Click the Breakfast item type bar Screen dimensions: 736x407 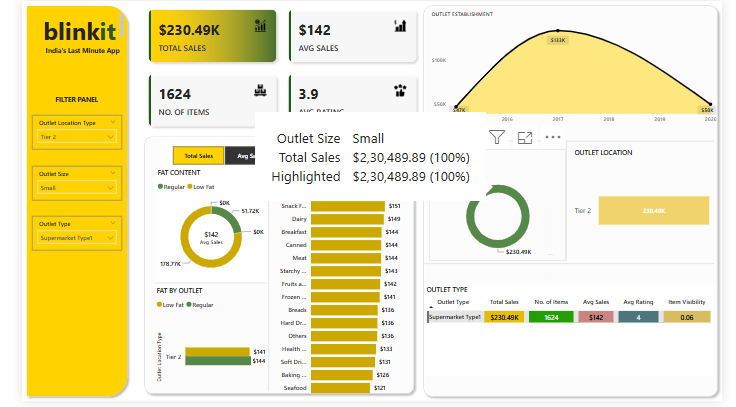(x=346, y=232)
